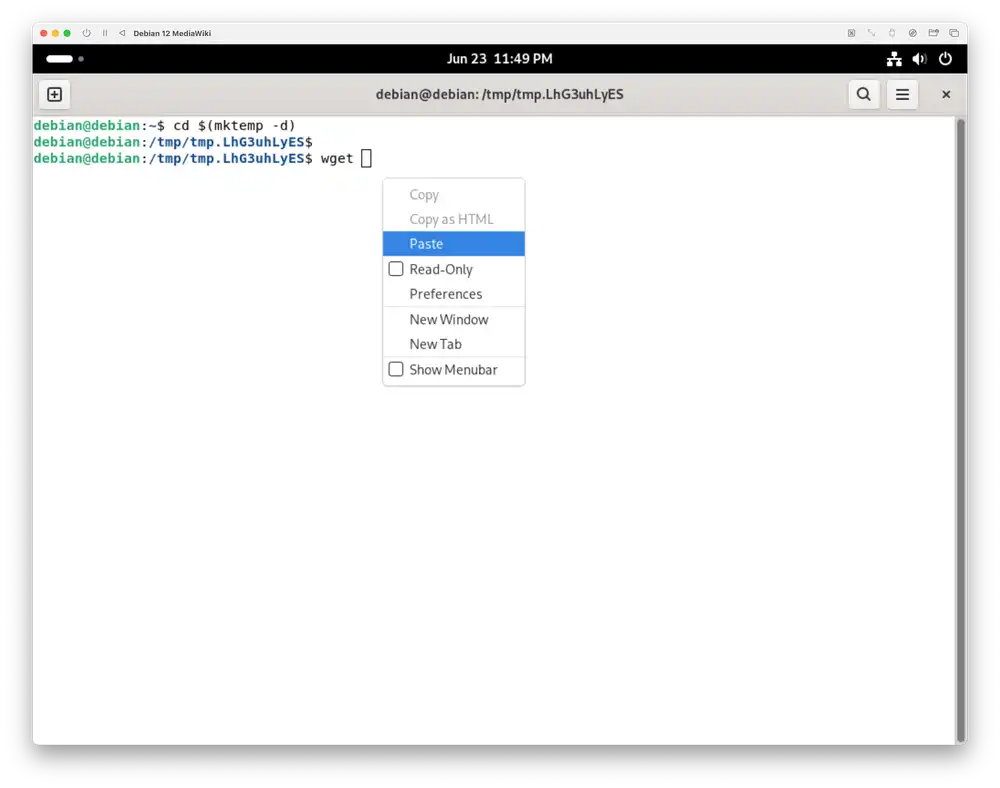Open a new terminal tab with plus icon

click(55, 94)
